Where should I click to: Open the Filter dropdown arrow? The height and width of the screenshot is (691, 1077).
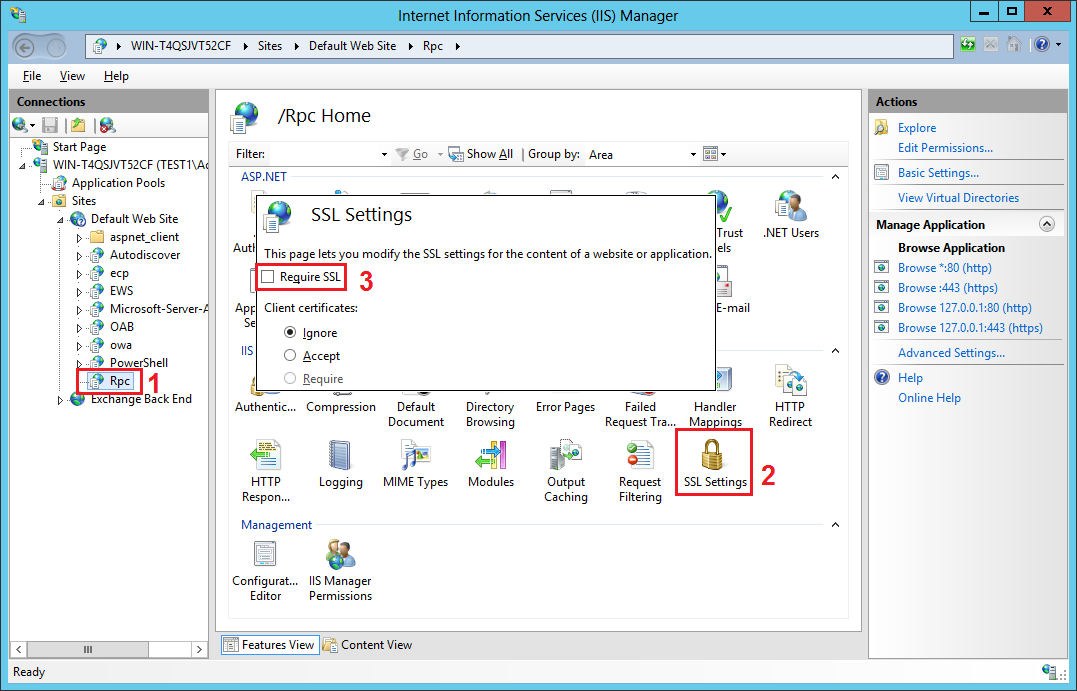384,155
